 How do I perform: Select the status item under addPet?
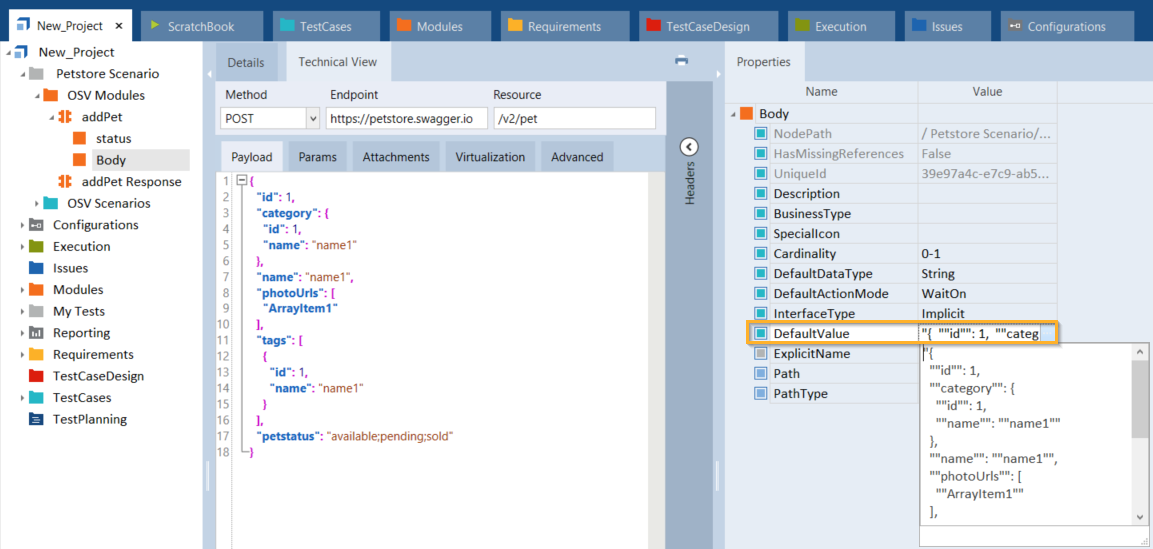[113, 139]
